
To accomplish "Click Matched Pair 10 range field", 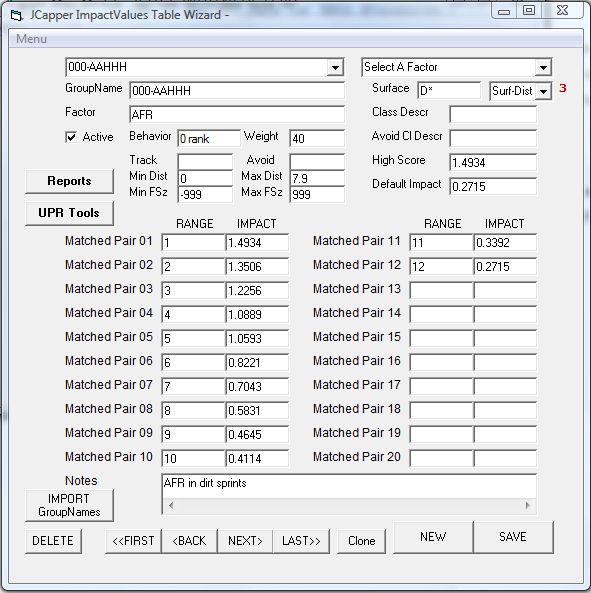I will (x=194, y=458).
